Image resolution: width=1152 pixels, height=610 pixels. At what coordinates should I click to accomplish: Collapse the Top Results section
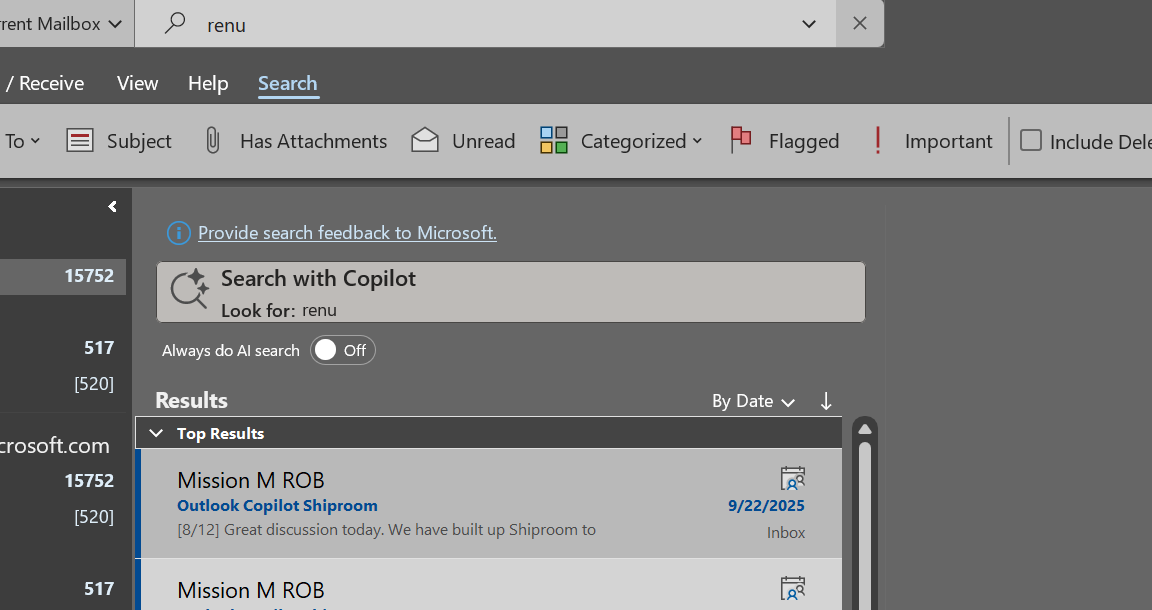pyautogui.click(x=156, y=433)
